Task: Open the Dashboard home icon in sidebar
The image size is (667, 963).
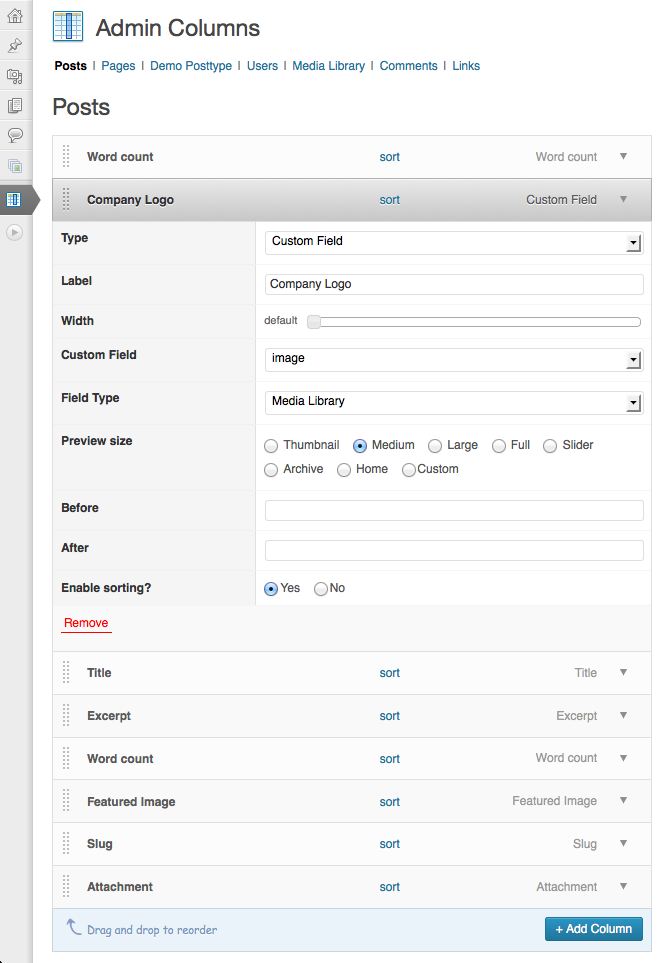Action: 15,15
